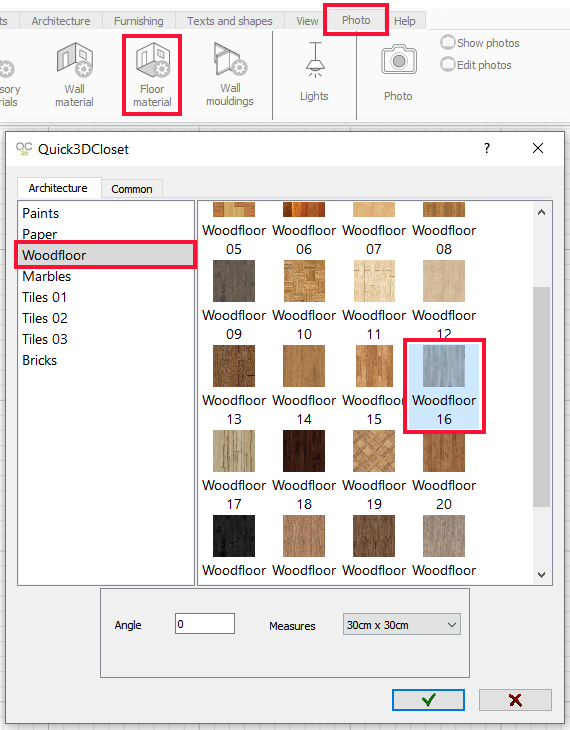Open the Measures 30cm x 30cm dropdown

[401, 624]
